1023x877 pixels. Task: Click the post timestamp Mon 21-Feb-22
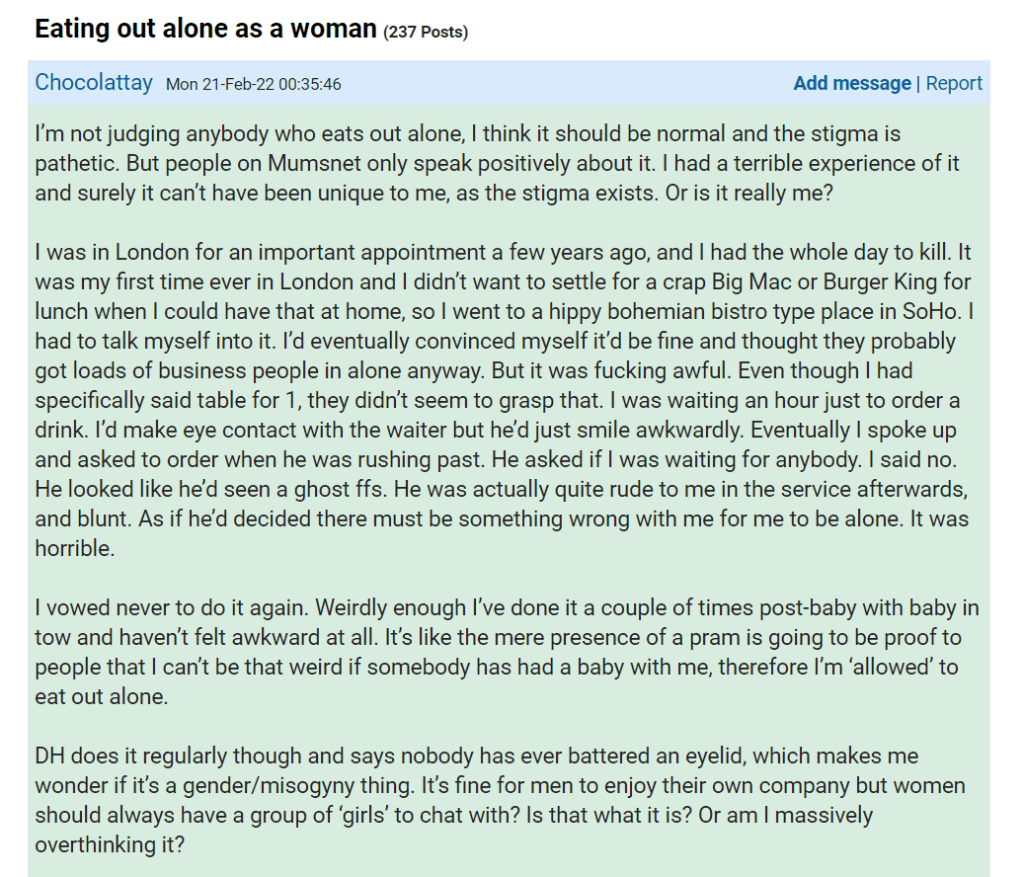(253, 84)
